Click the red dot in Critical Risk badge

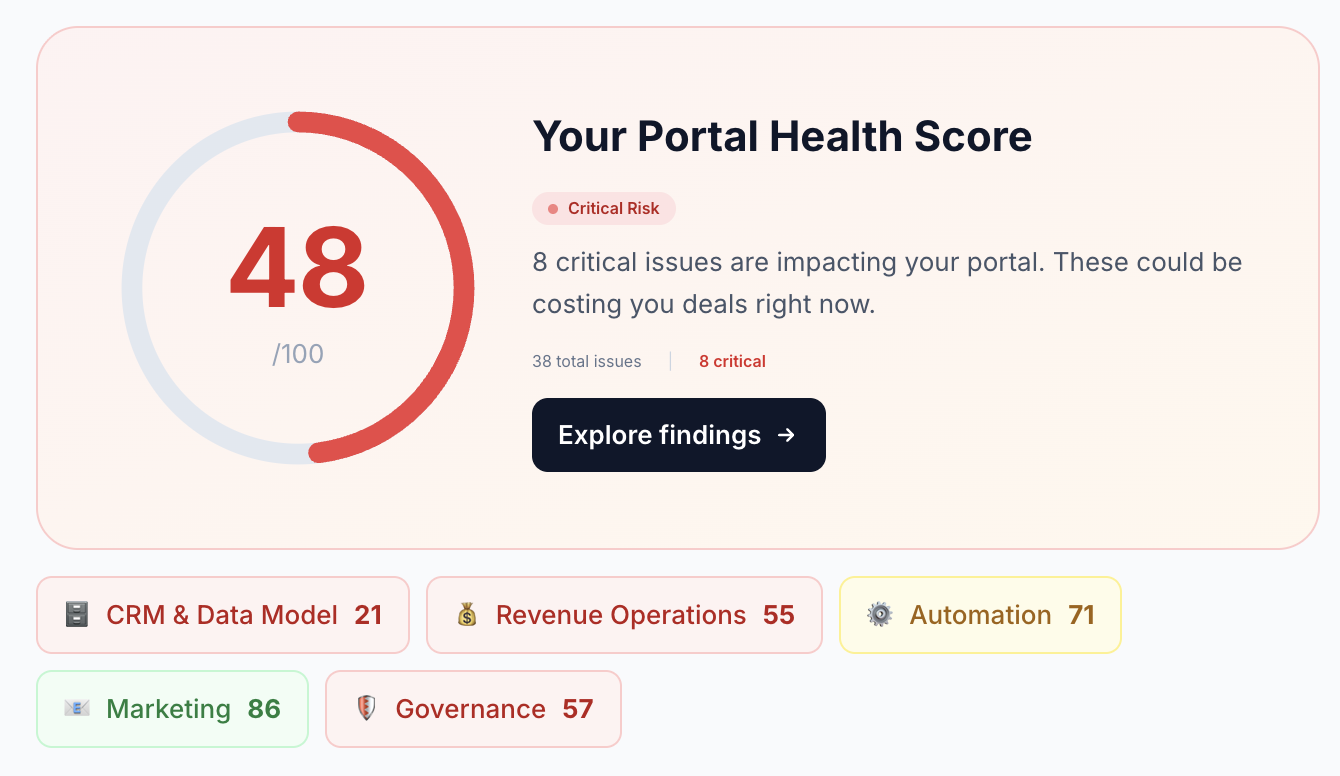553,209
